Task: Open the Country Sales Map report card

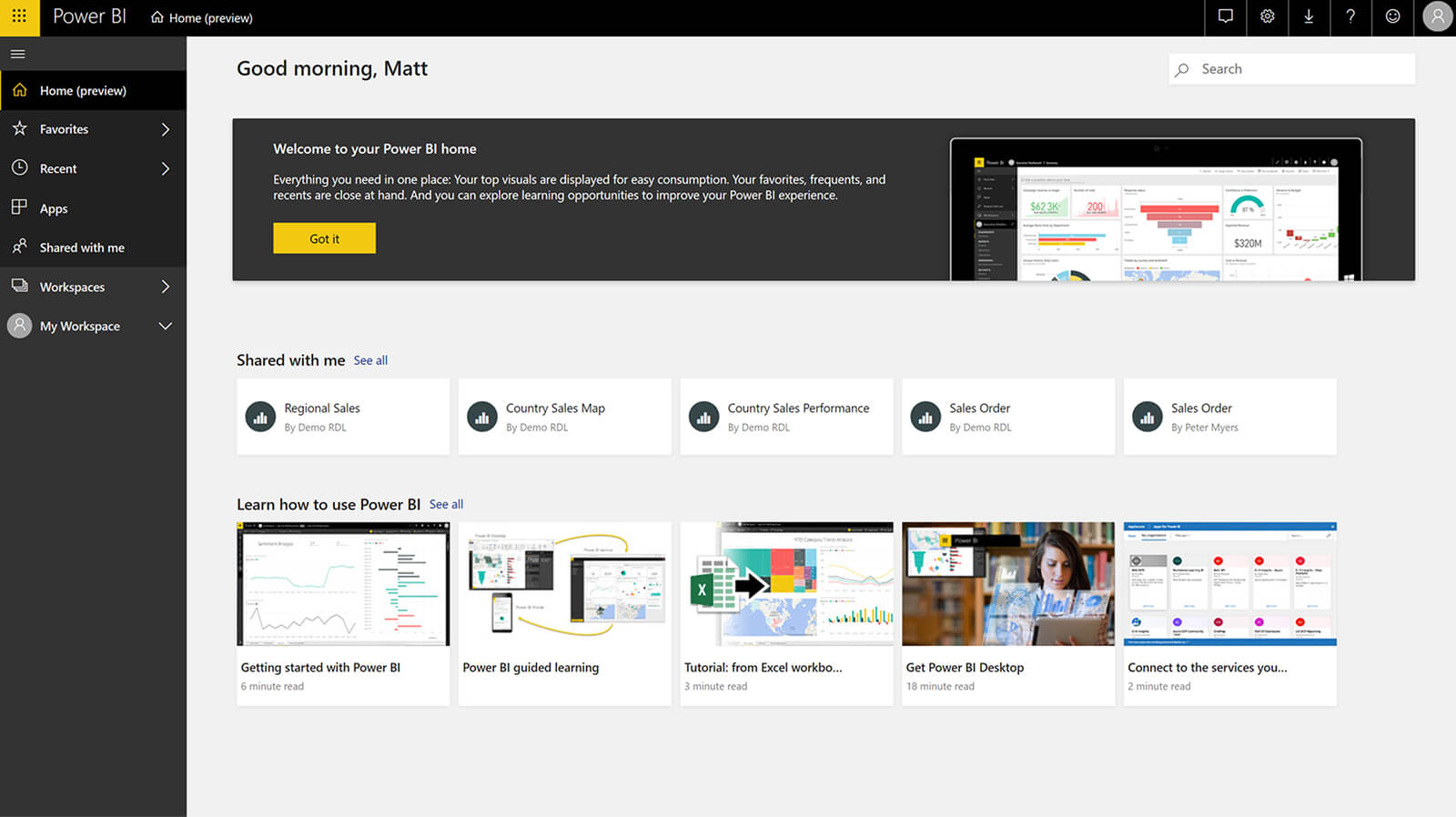Action: (564, 417)
